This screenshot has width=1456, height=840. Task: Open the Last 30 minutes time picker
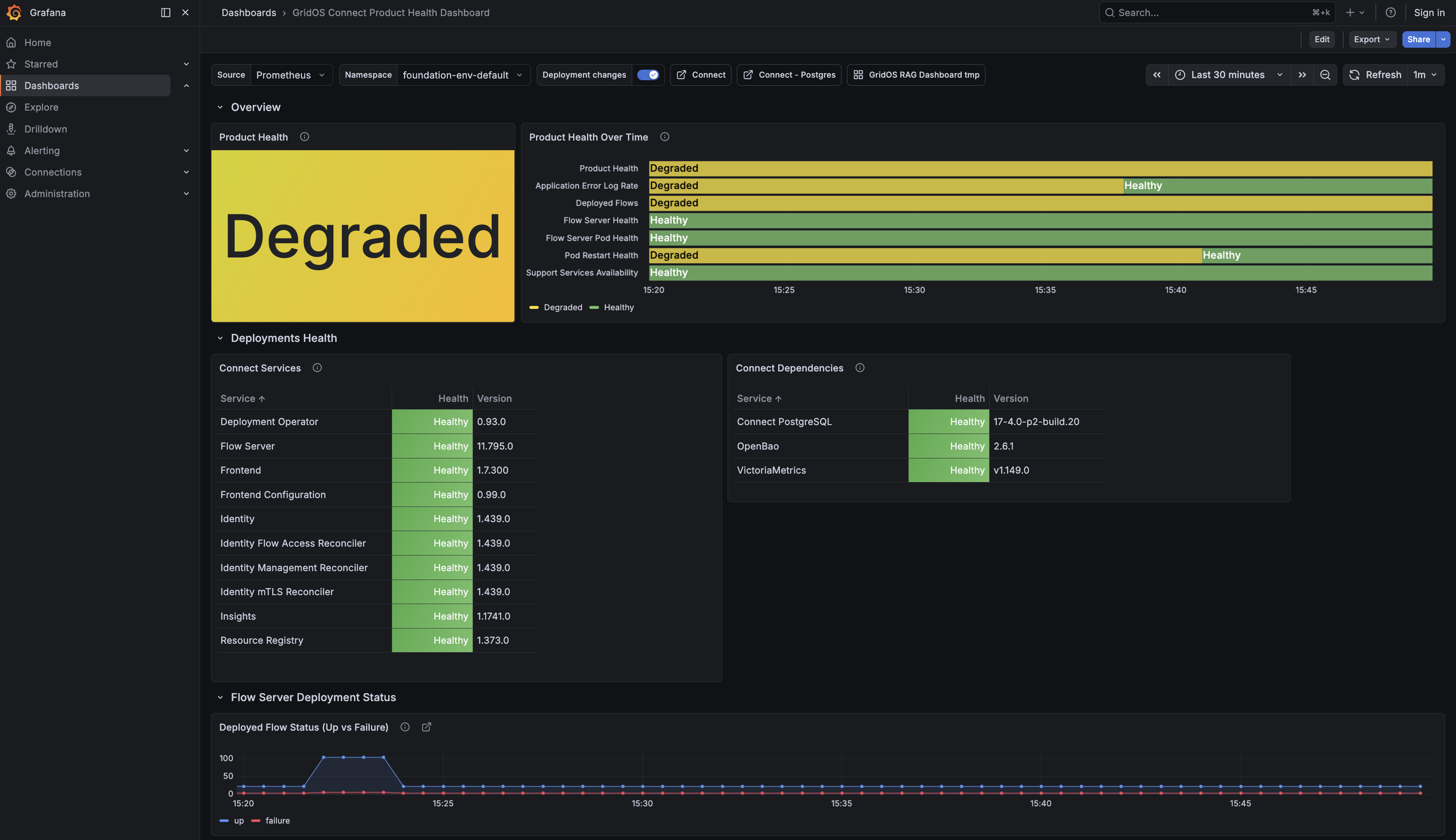pos(1229,74)
